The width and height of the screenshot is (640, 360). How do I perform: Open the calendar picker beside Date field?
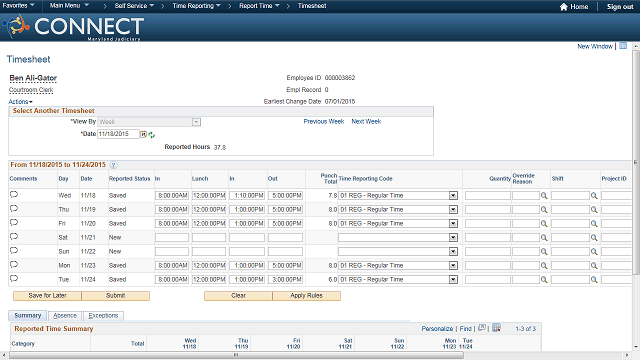tap(144, 134)
